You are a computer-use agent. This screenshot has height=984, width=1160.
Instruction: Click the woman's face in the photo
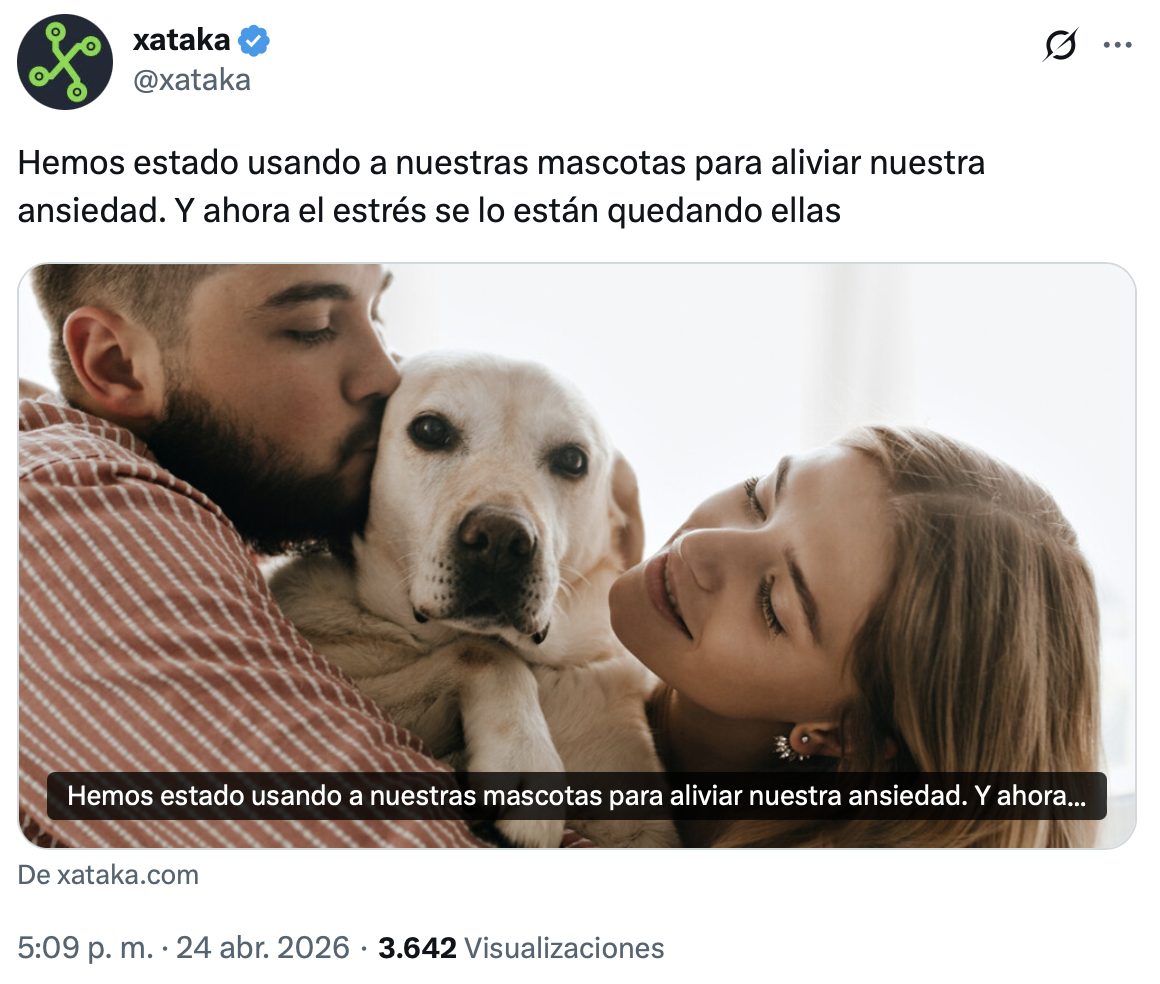pos(740,584)
